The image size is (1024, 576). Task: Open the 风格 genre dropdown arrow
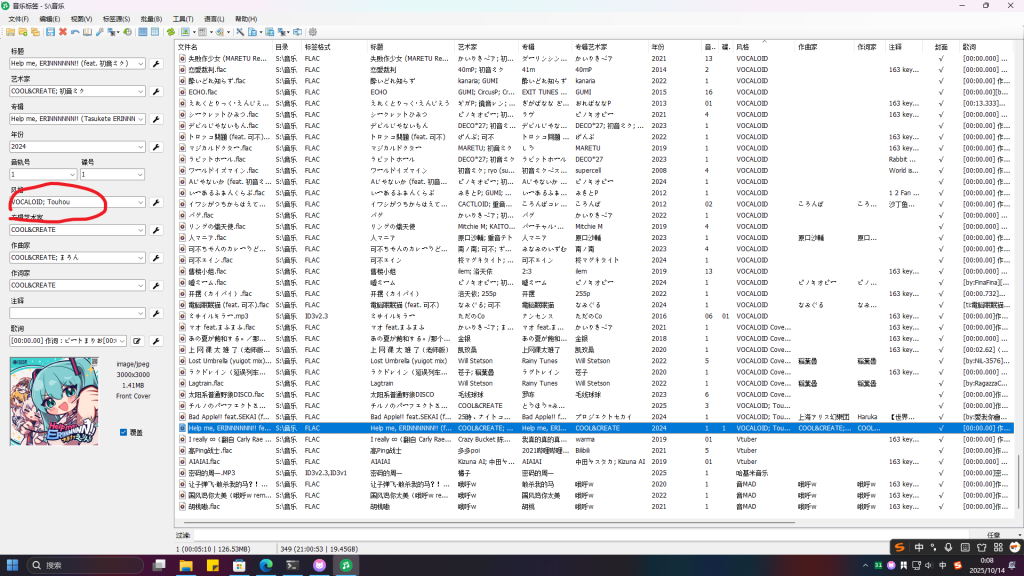pyautogui.click(x=142, y=202)
